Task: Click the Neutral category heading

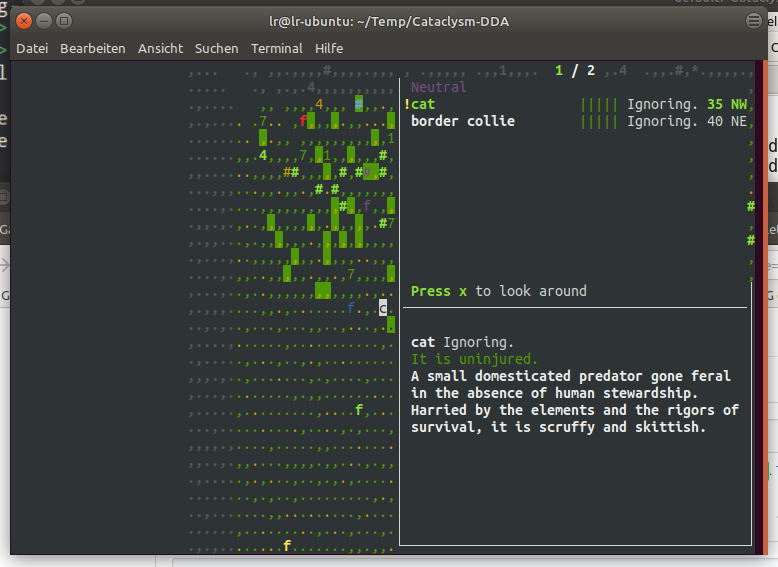Action: pyautogui.click(x=439, y=87)
